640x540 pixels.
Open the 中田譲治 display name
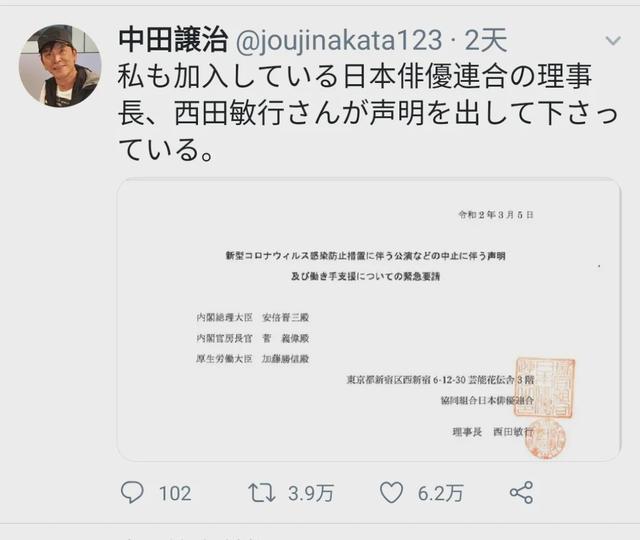[173, 40]
